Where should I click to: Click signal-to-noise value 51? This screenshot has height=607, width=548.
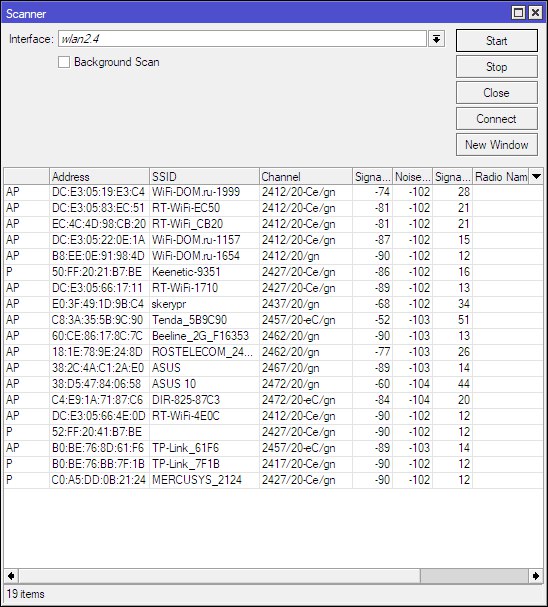464,320
